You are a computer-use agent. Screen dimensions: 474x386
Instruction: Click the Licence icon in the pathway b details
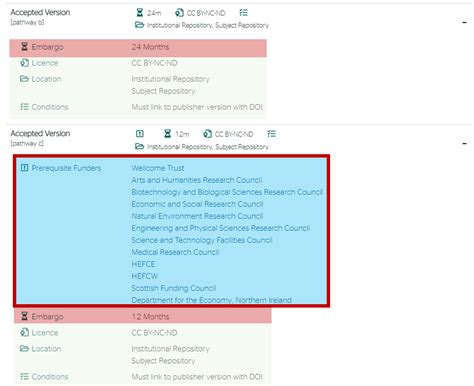[24, 63]
